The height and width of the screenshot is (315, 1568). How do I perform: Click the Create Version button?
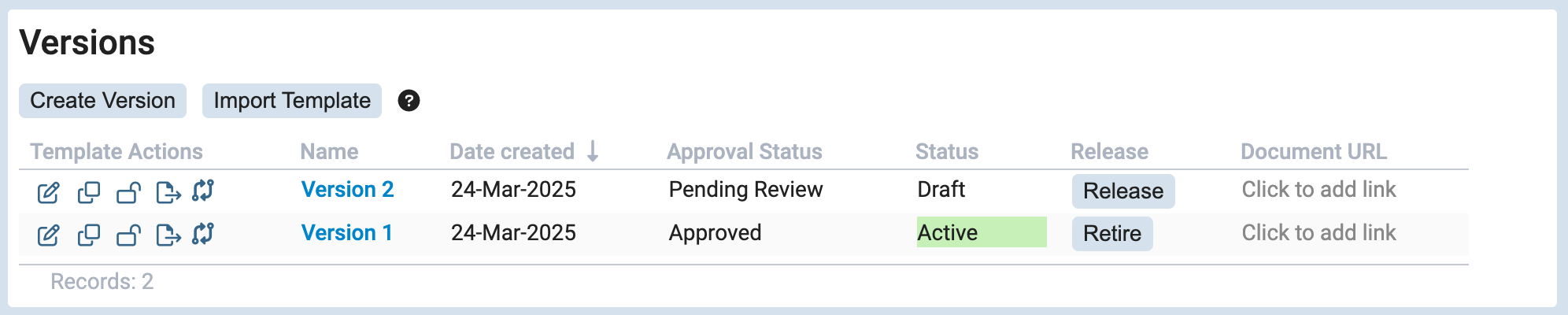pyautogui.click(x=102, y=101)
